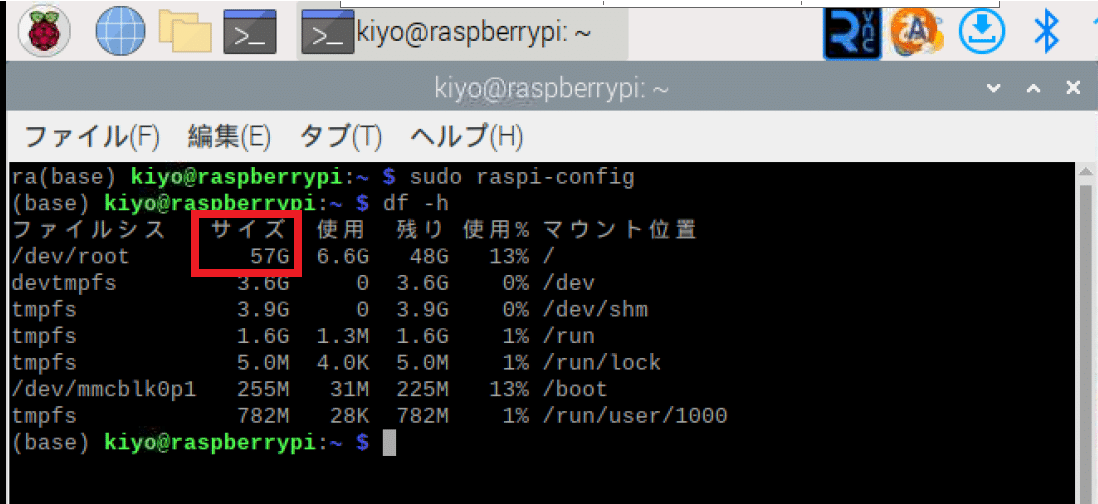Minimize the terminal window
Screen dimensions: 1098x504
tap(993, 88)
